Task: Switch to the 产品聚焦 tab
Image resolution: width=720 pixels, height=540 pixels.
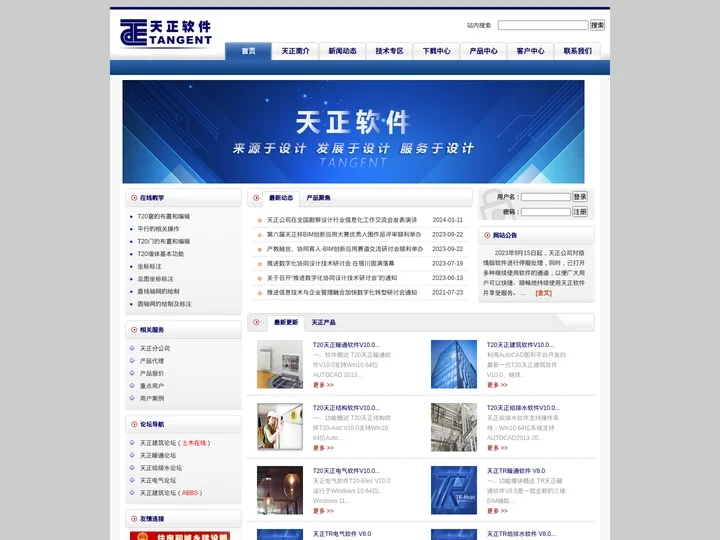Action: (319, 198)
